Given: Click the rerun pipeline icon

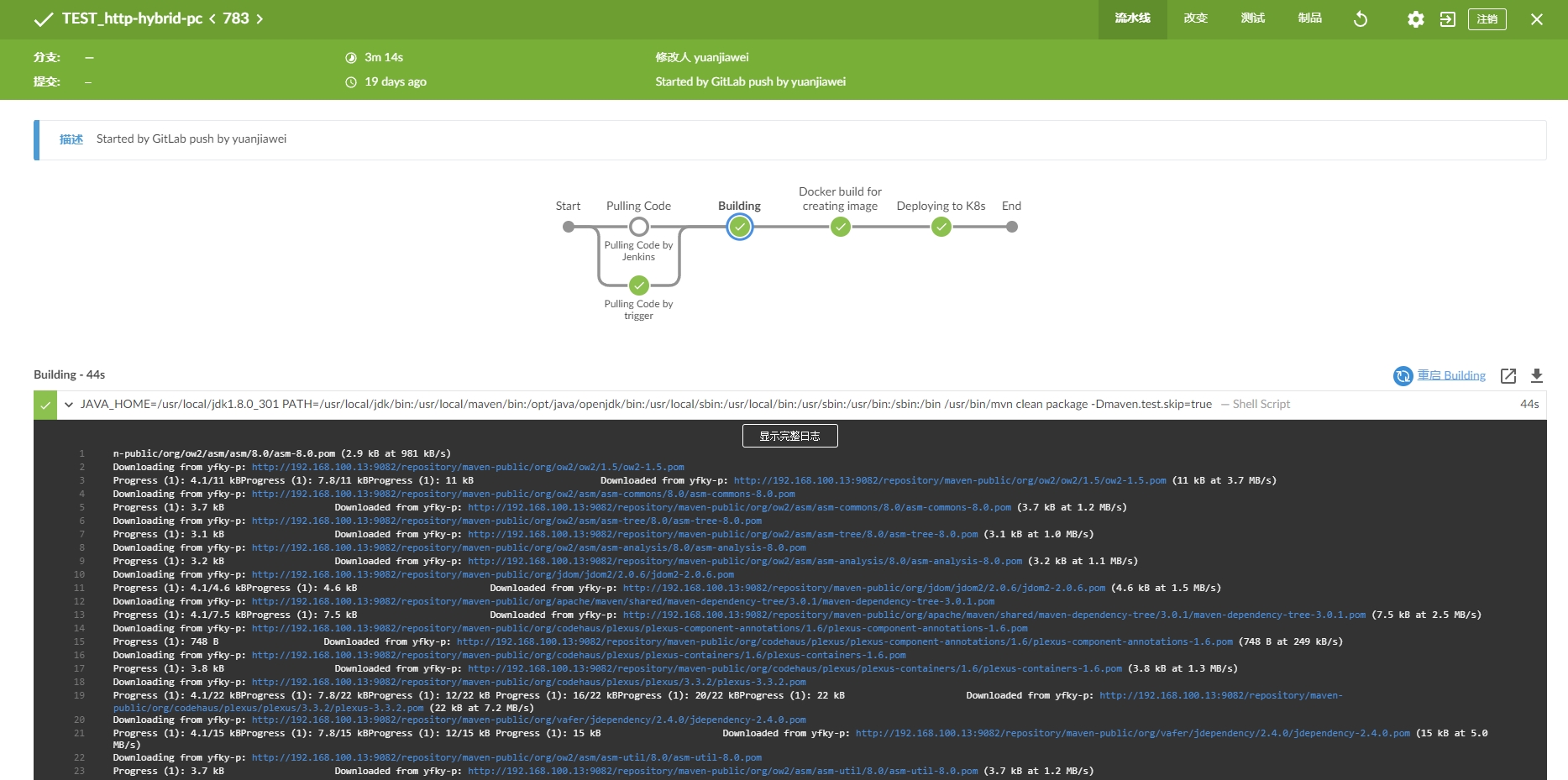Looking at the screenshot, I should (1361, 19).
